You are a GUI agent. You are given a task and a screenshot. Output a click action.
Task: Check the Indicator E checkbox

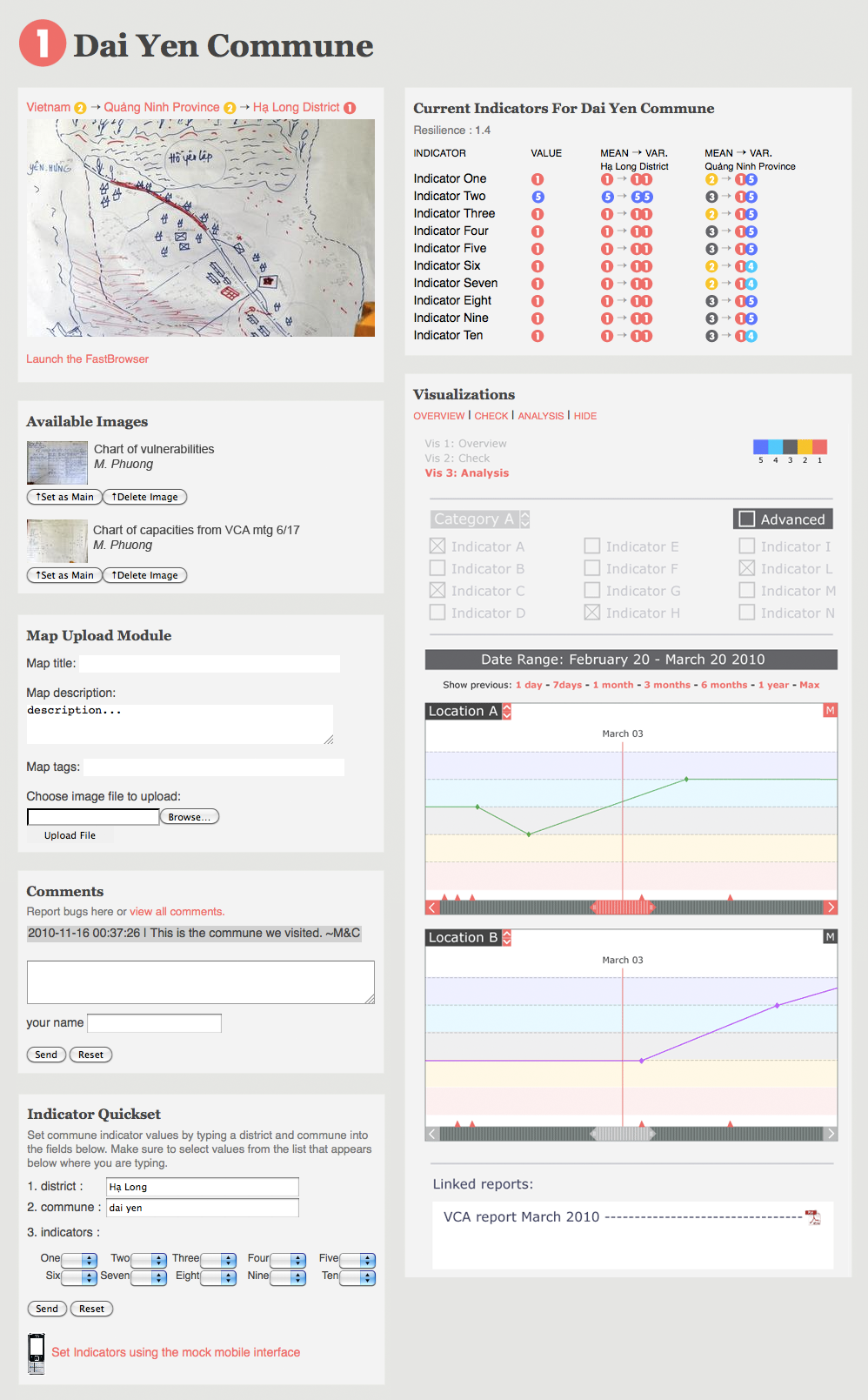coord(592,546)
